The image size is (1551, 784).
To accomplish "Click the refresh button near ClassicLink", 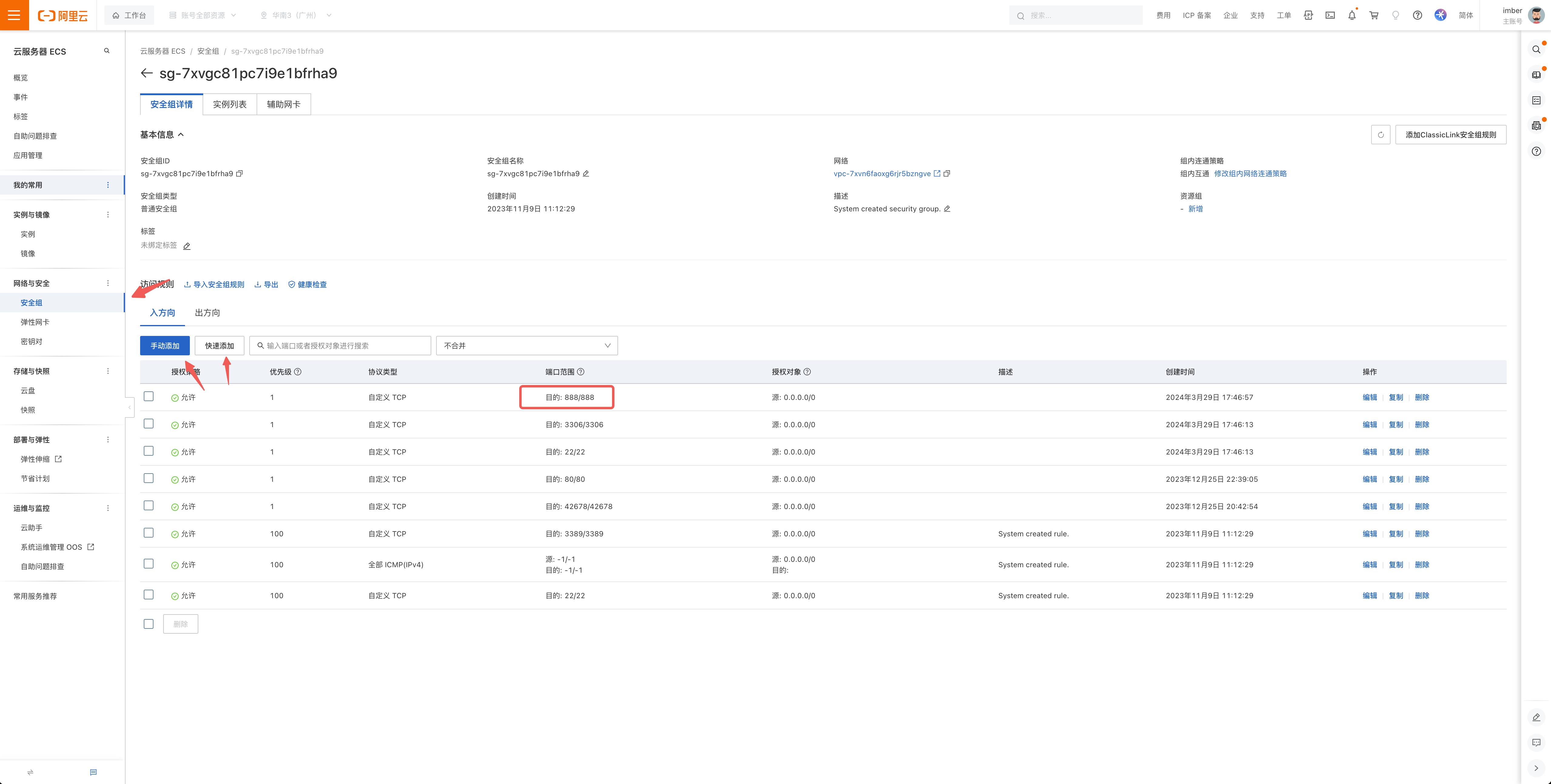I will (1381, 135).
